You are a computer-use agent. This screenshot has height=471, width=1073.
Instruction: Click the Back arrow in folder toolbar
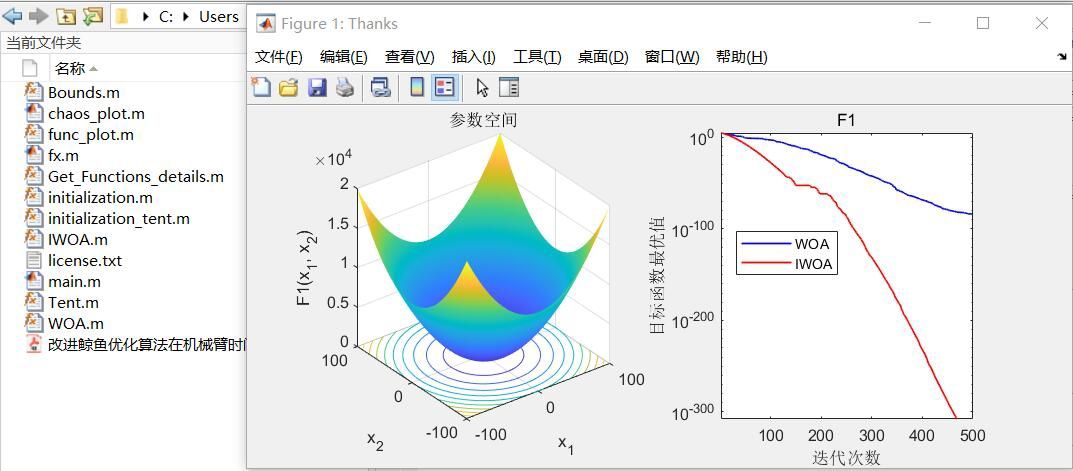[x=14, y=16]
